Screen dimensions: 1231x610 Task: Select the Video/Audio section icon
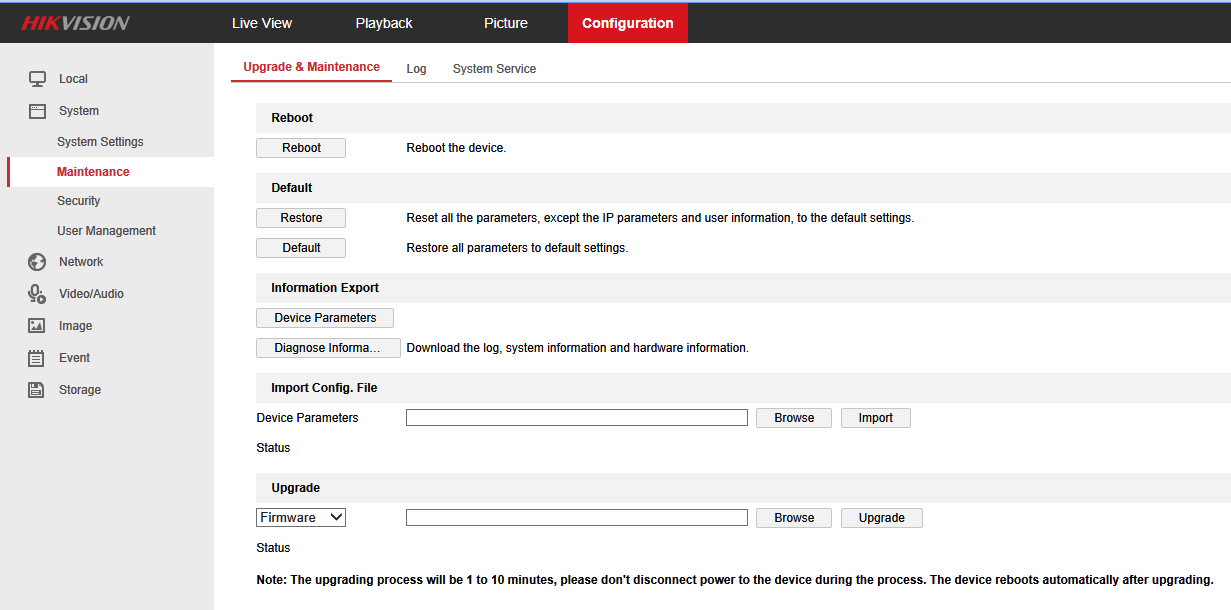(37, 293)
